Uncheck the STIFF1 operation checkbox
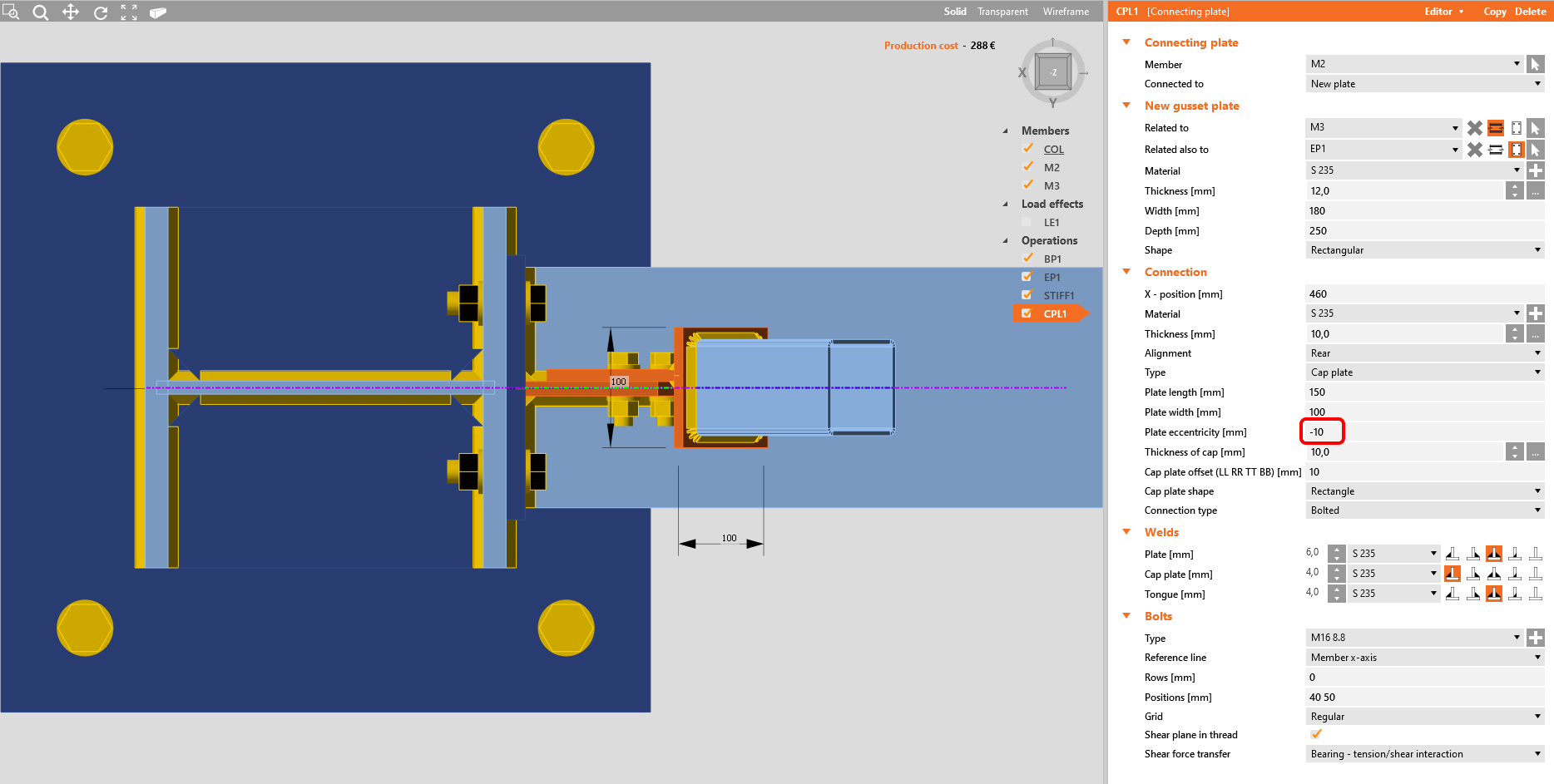The width and height of the screenshot is (1554, 784). pos(1027,295)
